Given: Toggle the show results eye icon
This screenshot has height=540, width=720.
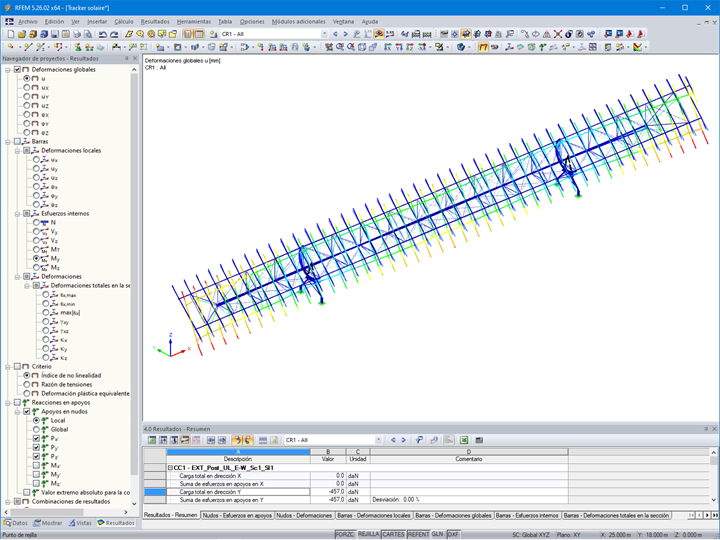Looking at the screenshot, I should tap(379, 34).
